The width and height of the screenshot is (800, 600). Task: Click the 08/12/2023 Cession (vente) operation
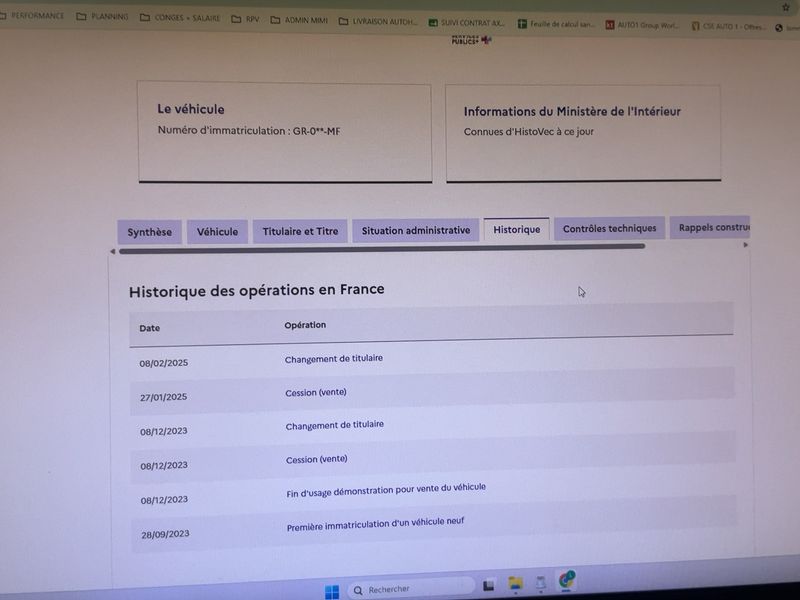click(316, 459)
